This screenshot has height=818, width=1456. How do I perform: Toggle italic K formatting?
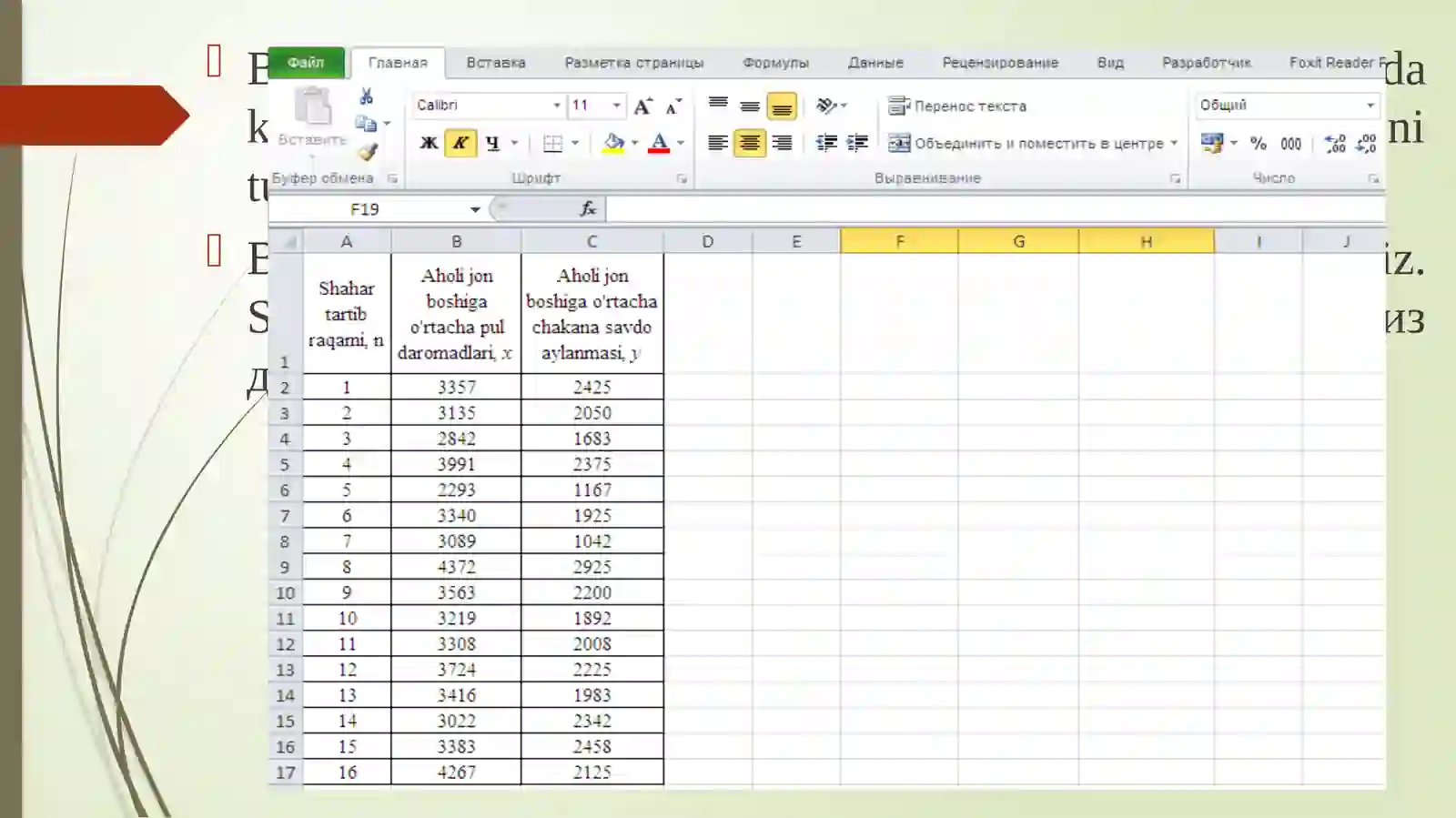(460, 143)
